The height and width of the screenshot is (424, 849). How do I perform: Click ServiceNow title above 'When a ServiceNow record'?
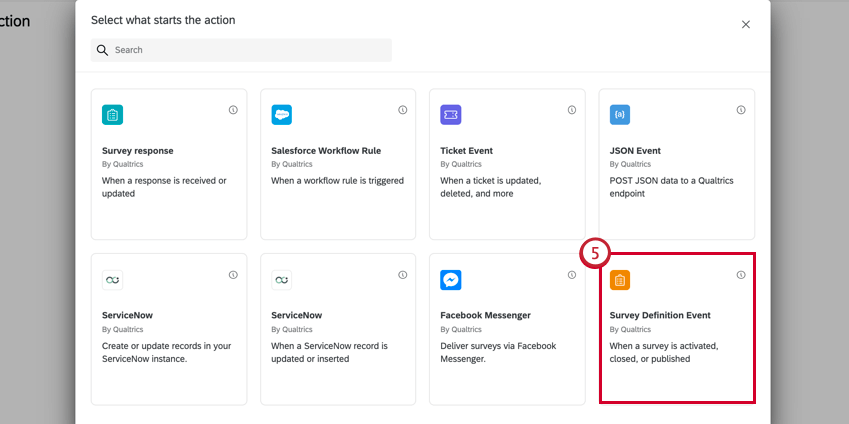click(297, 315)
